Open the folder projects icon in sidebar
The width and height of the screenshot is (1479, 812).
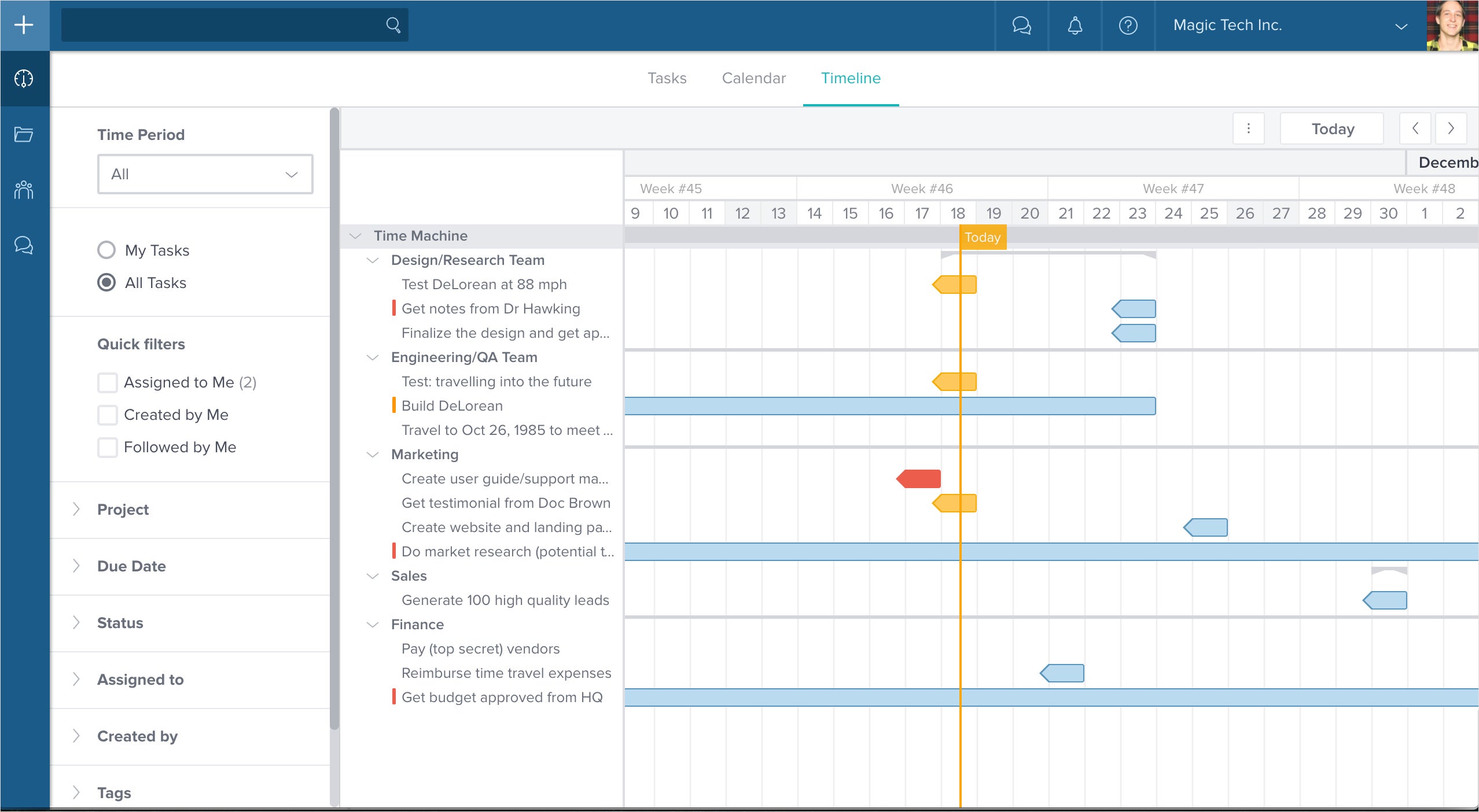(24, 134)
